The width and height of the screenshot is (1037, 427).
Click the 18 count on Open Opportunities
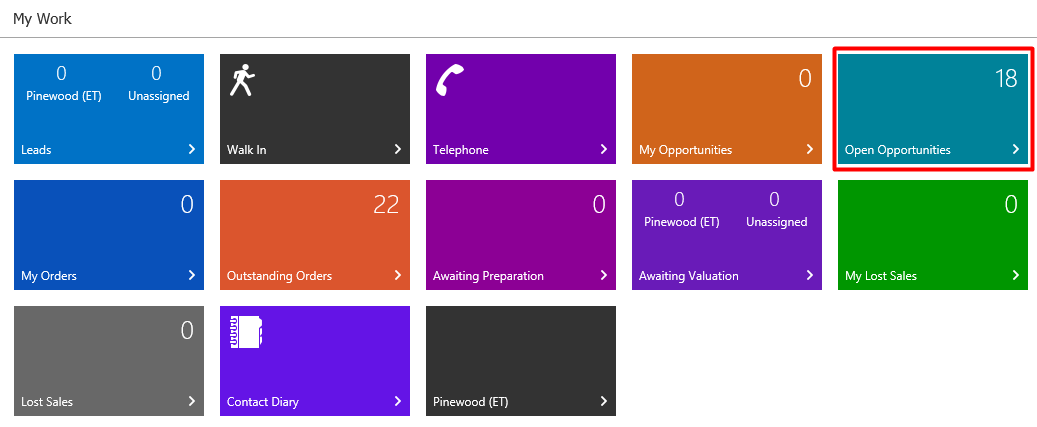click(1004, 79)
